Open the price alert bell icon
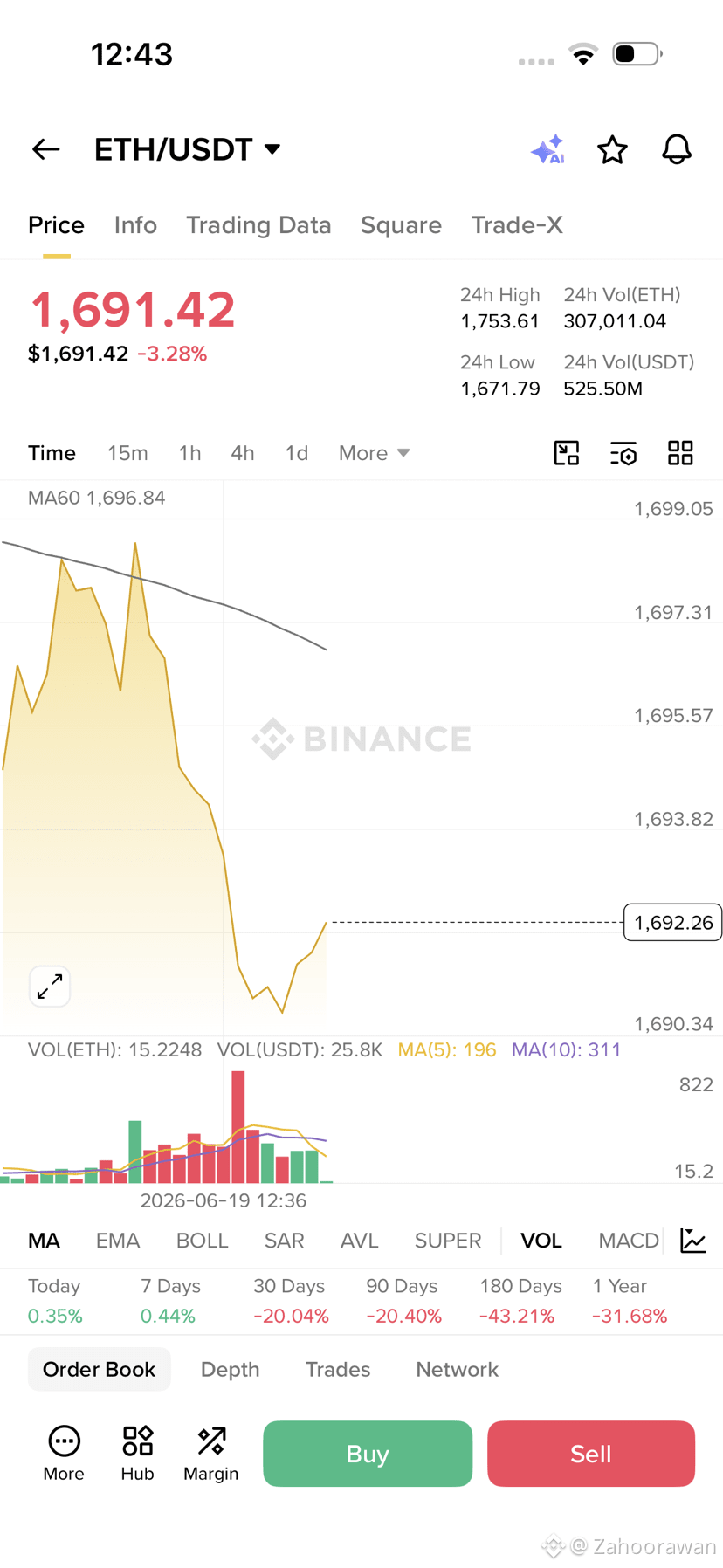Image resolution: width=723 pixels, height=1568 pixels. (x=677, y=149)
